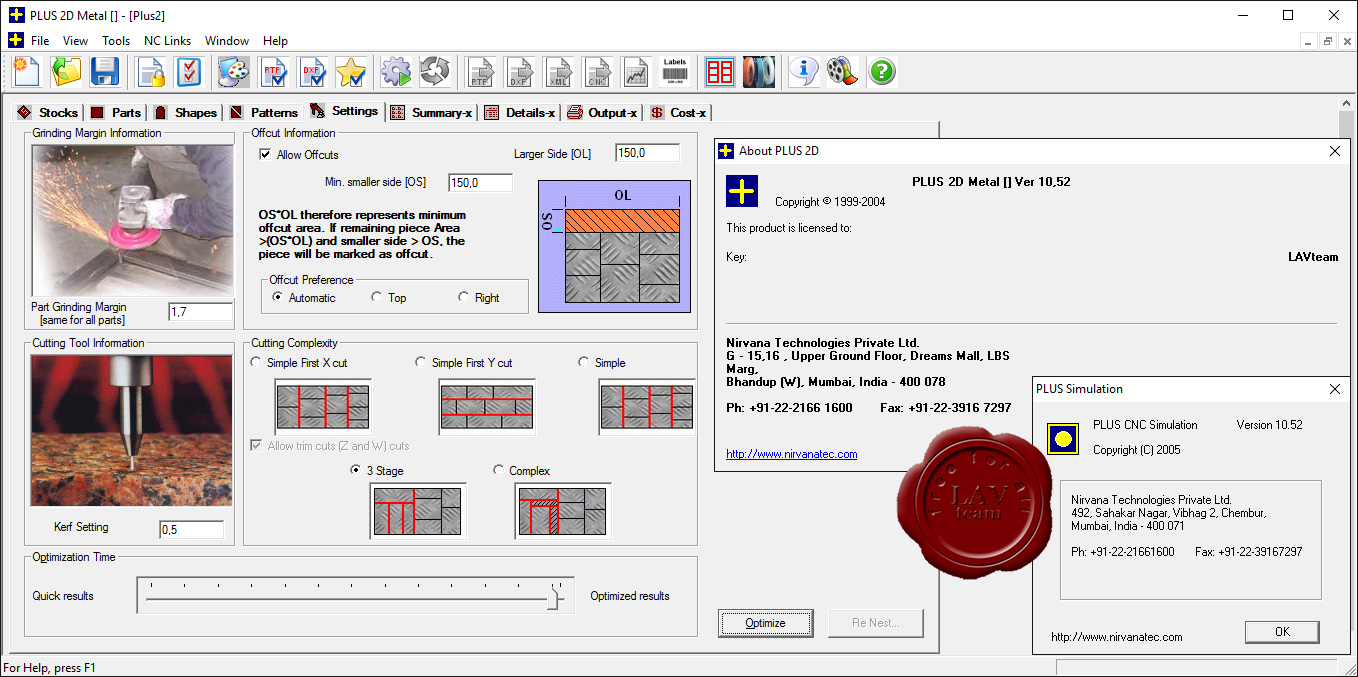Choose the Simple cutting complexity option
Viewport: 1358px width, 677px height.
click(x=584, y=363)
